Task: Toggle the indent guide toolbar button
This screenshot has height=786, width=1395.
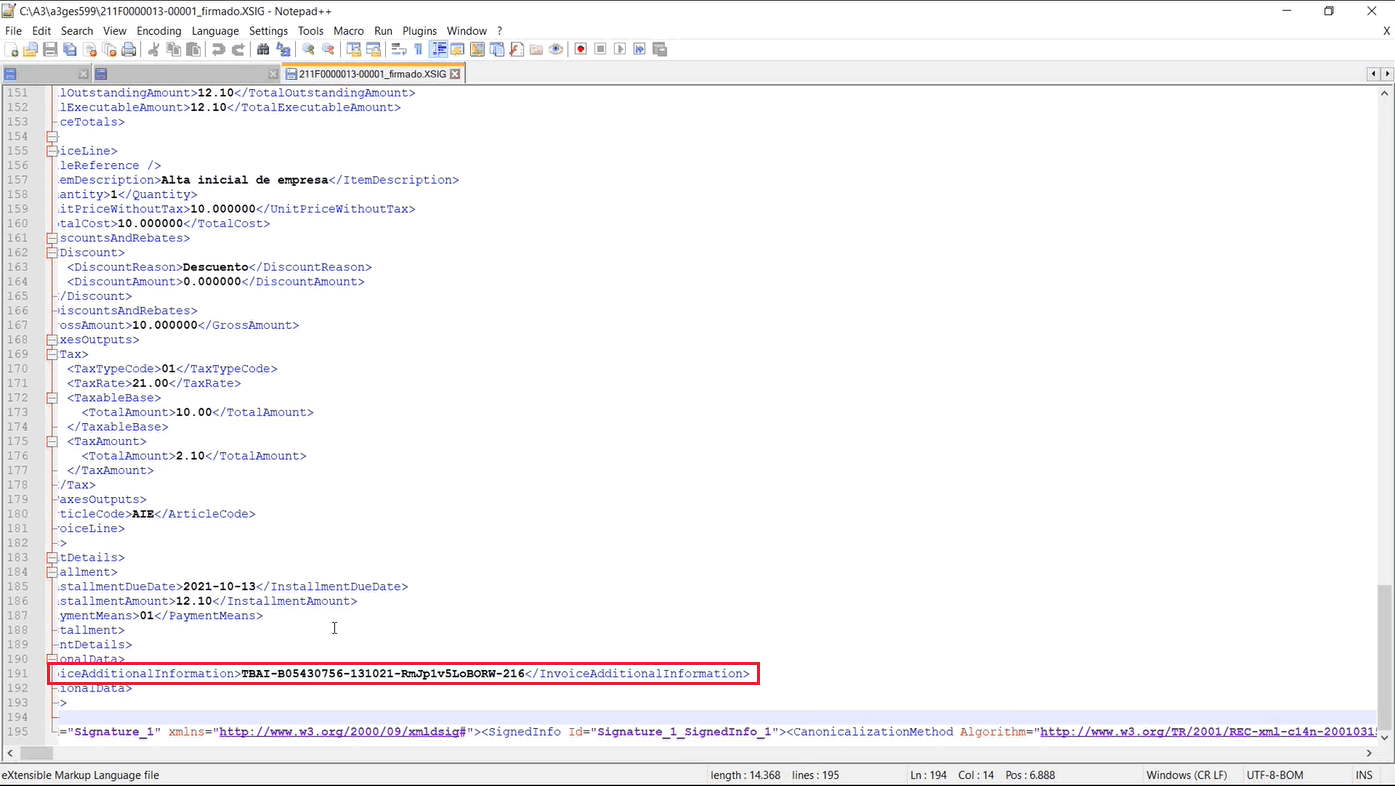Action: (x=438, y=49)
